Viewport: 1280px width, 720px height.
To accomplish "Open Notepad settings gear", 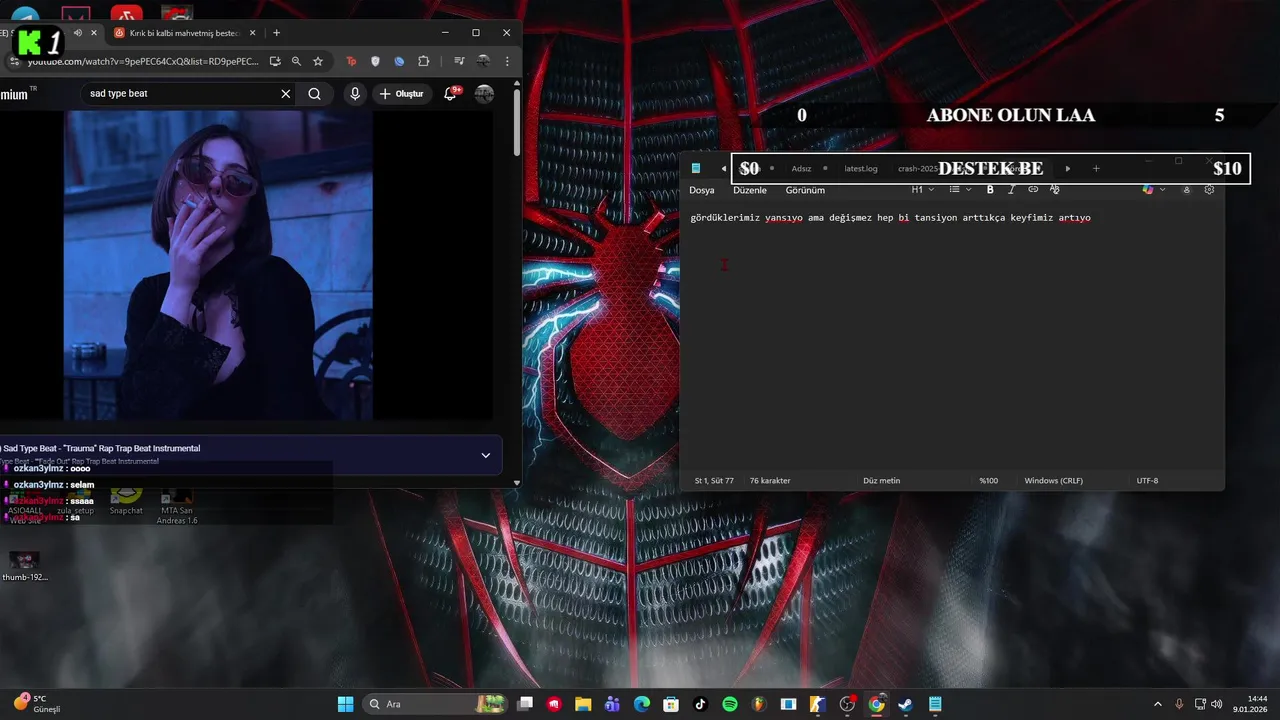I will coord(1209,189).
